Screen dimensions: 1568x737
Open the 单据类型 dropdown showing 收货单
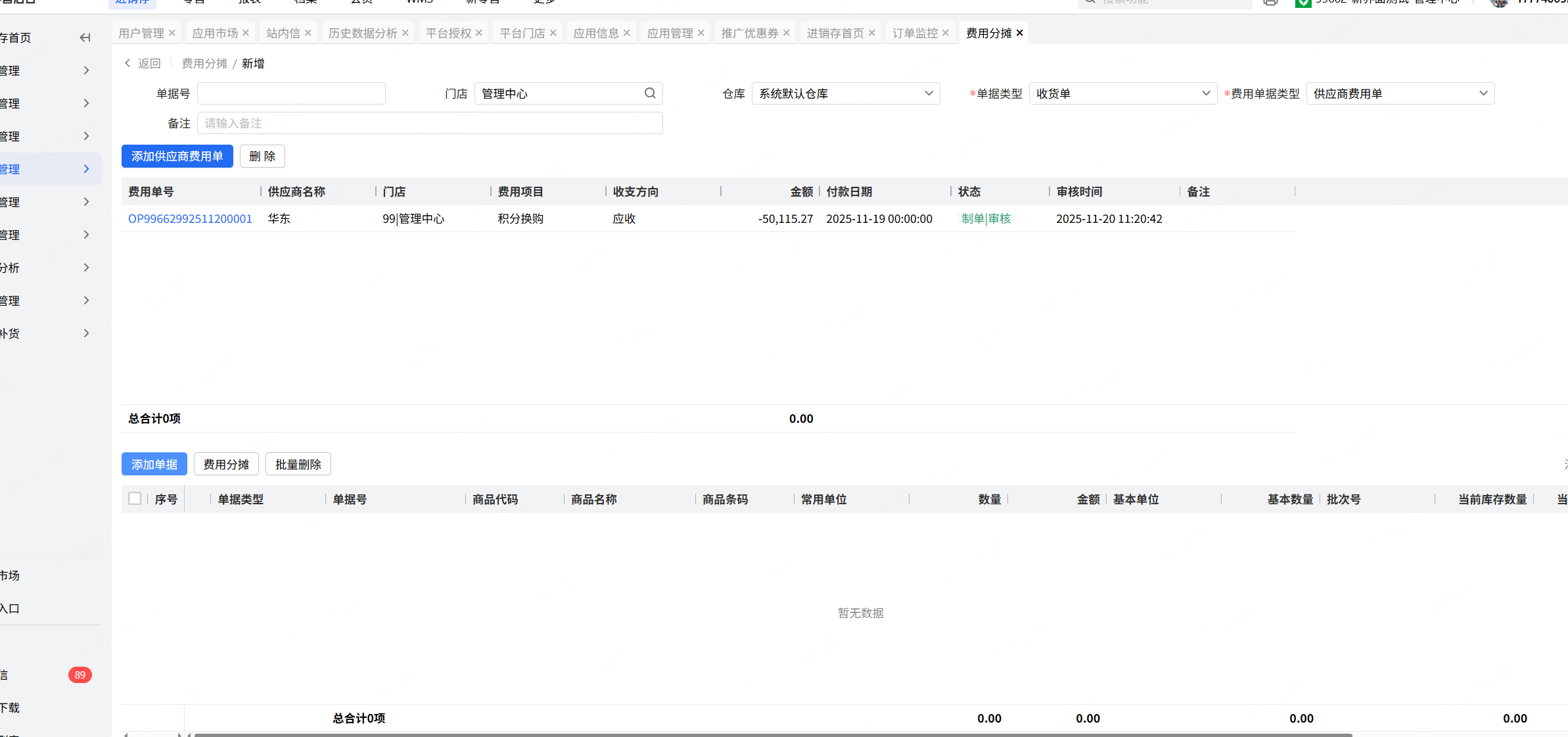click(x=1122, y=93)
